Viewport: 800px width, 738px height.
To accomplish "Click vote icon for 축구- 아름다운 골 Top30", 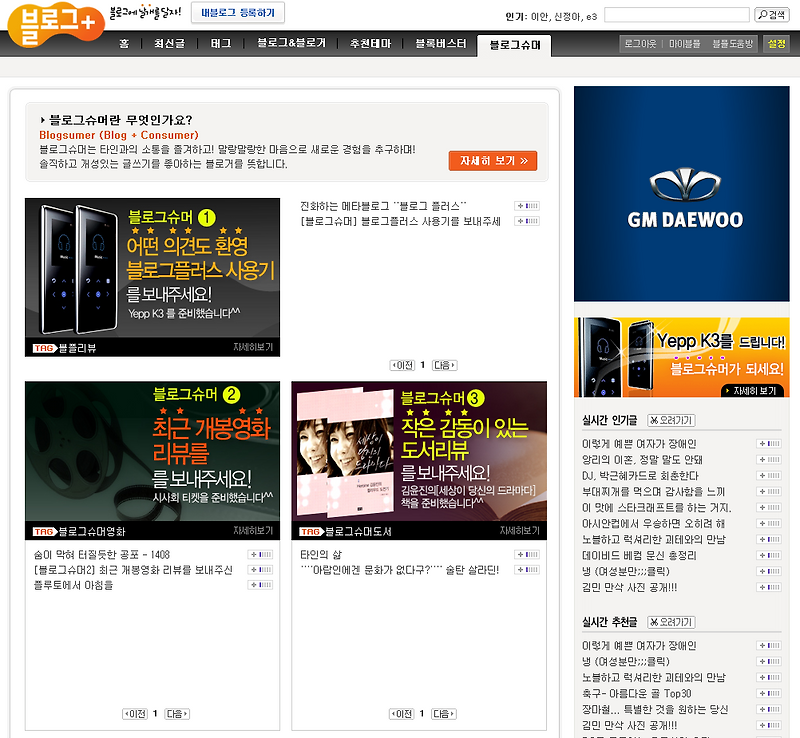I will [769, 694].
